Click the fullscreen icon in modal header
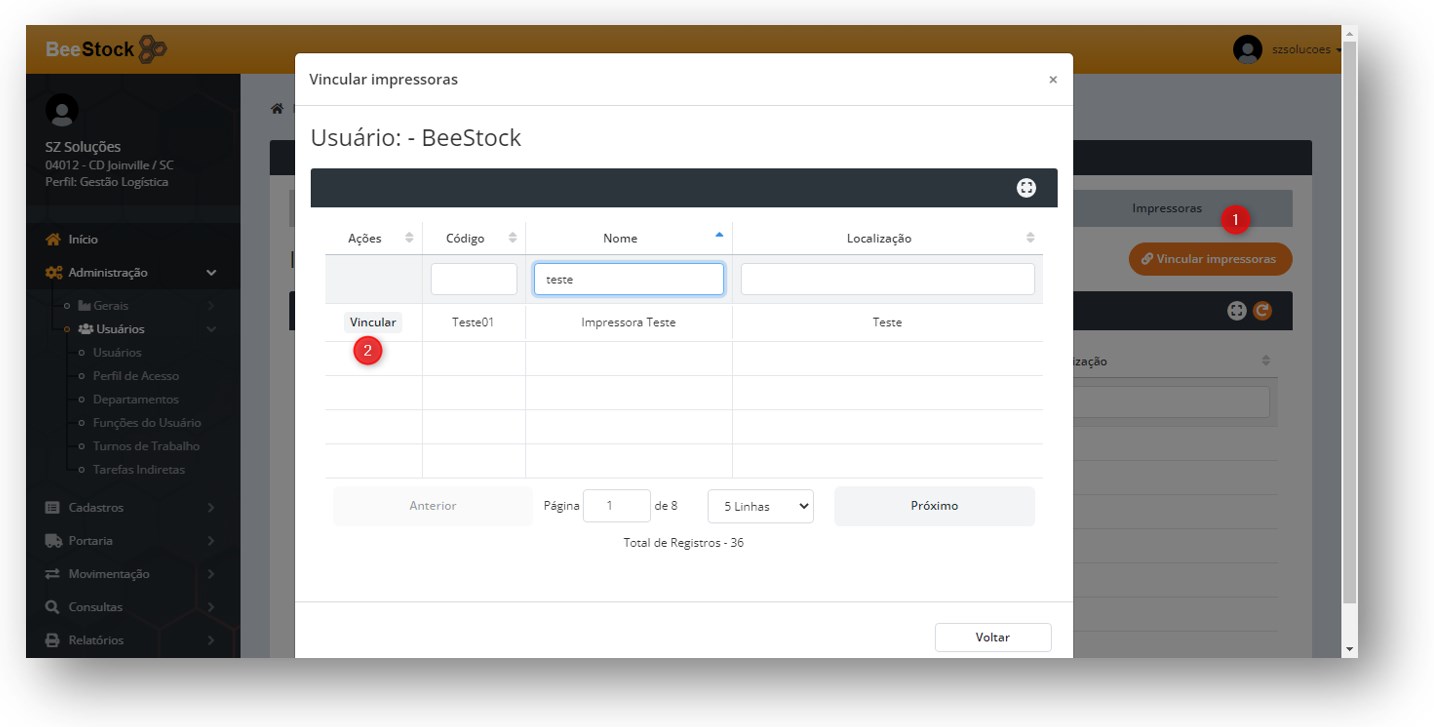Viewport: 1434px width, 727px height. pyautogui.click(x=1026, y=188)
